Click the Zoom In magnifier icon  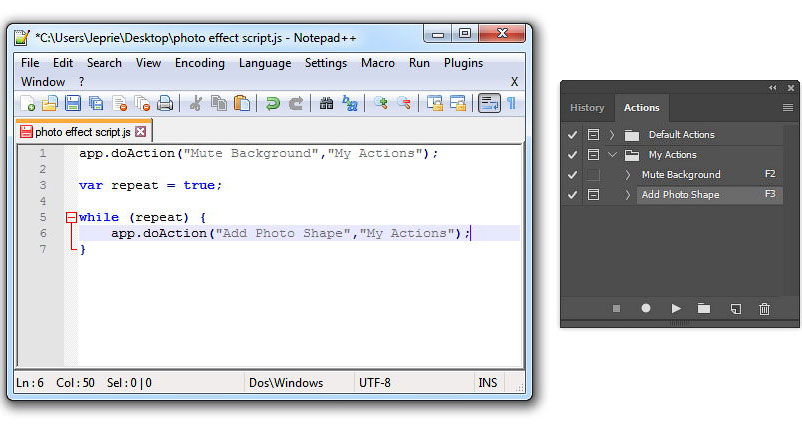[x=380, y=103]
